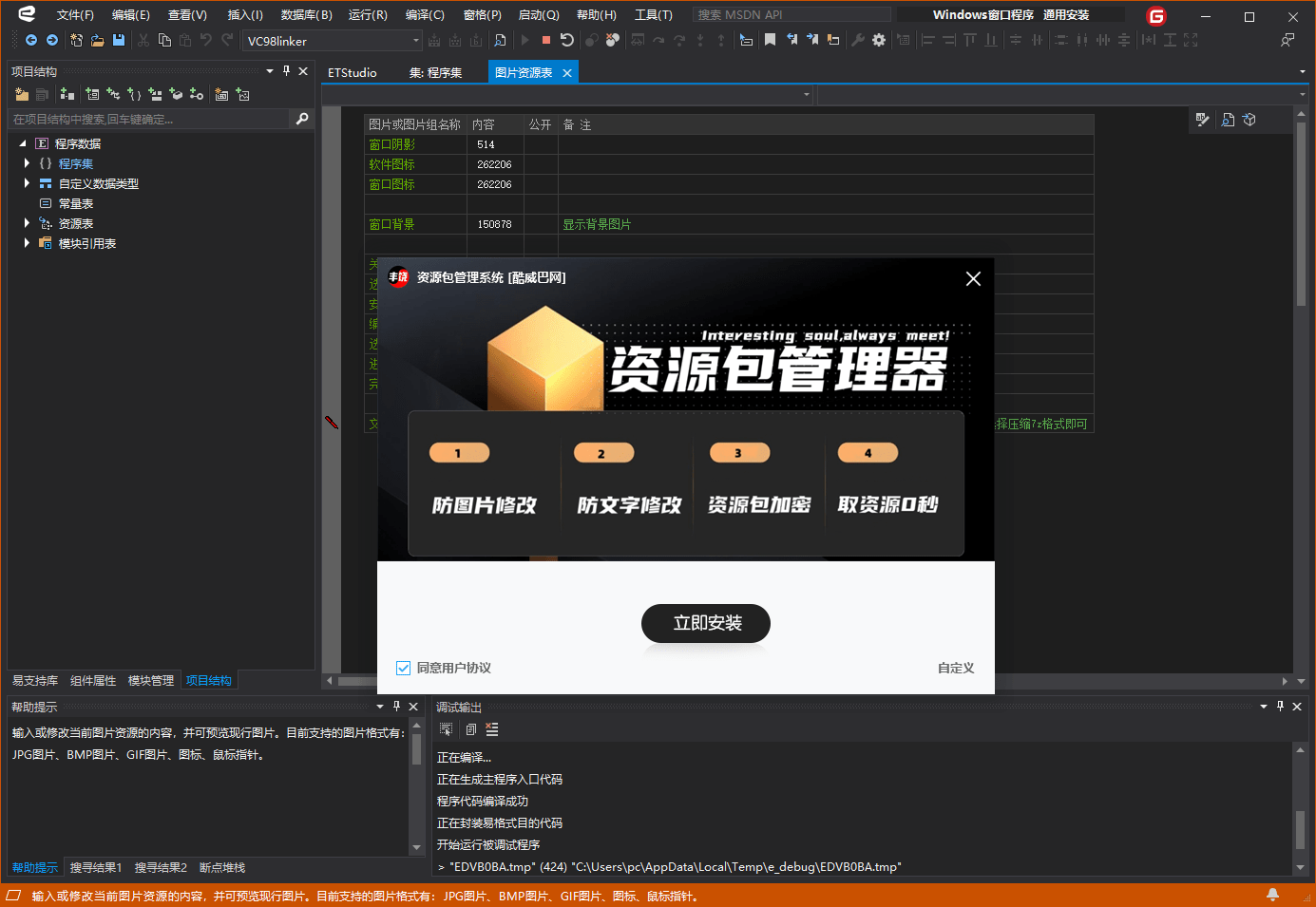Click the wrench tools icon
1316x907 pixels.
coord(858,40)
